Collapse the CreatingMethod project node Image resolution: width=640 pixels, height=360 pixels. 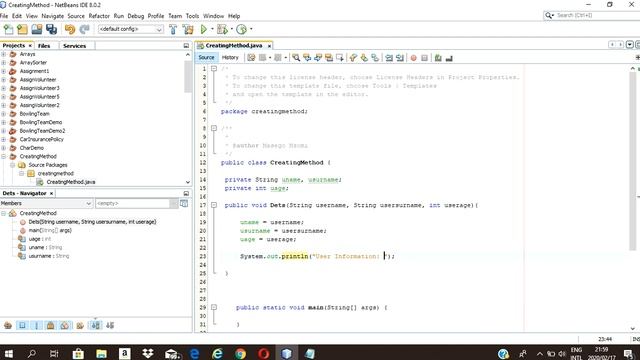pos(4,156)
